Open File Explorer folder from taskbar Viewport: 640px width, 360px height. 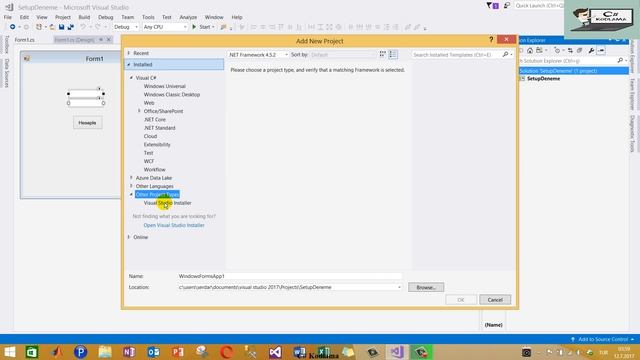pos(105,352)
